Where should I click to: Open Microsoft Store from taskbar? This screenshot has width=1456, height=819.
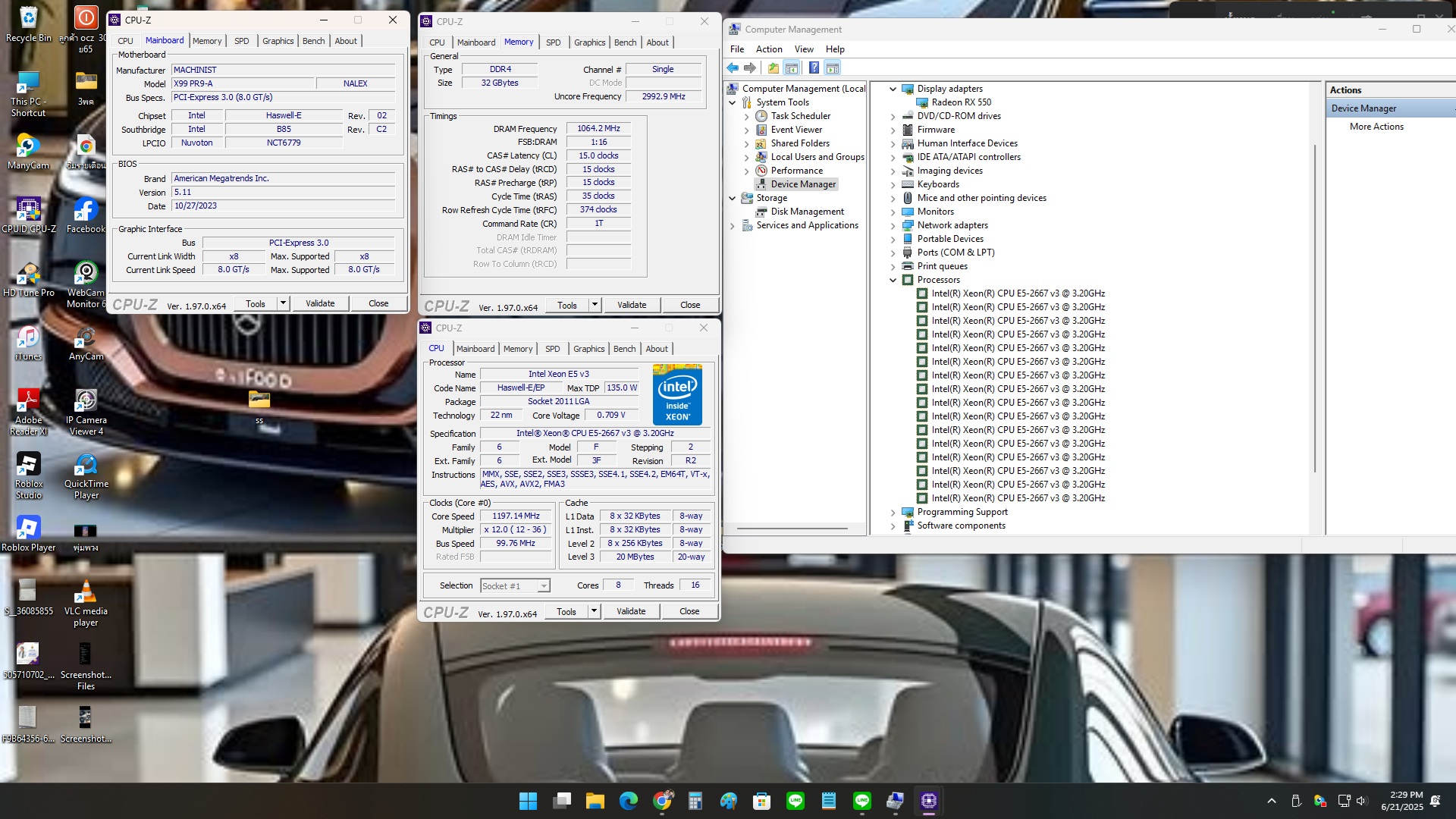[761, 801]
